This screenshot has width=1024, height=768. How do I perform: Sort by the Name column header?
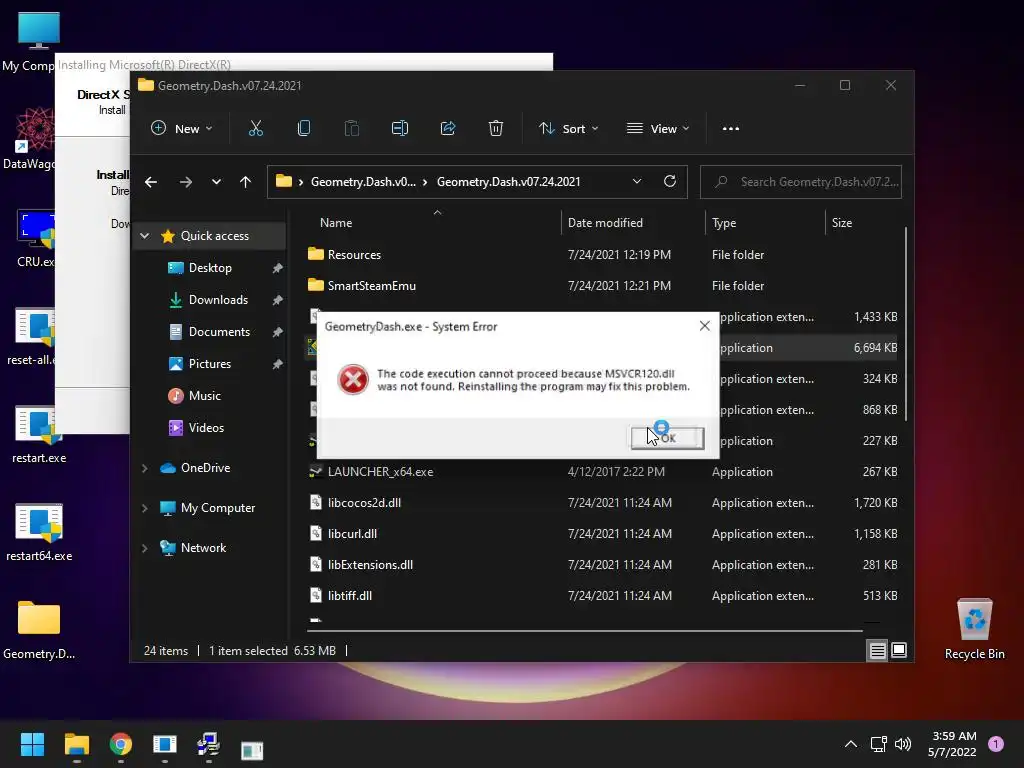(336, 223)
